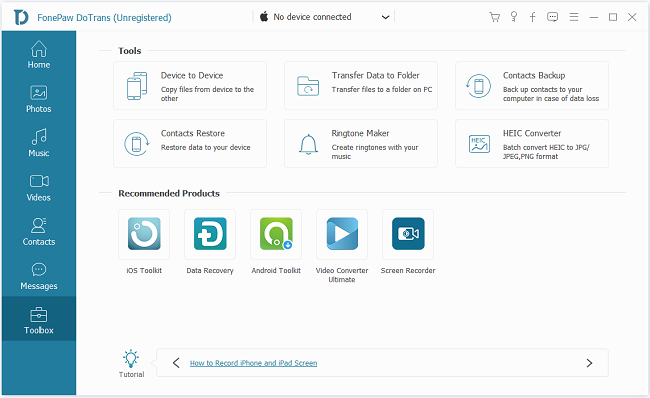Start the Contacts Backup tool
This screenshot has height=398, width=650.
point(532,86)
